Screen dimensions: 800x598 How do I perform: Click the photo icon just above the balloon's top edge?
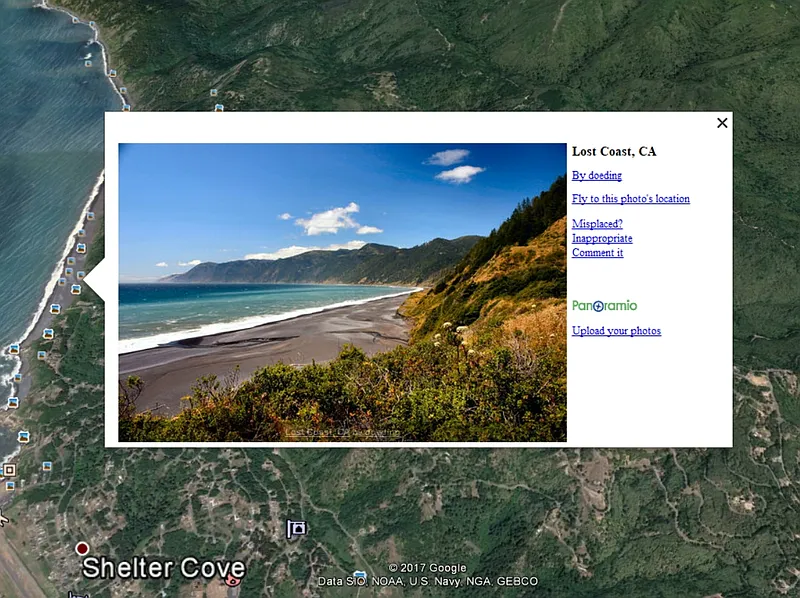pyautogui.click(x=219, y=108)
